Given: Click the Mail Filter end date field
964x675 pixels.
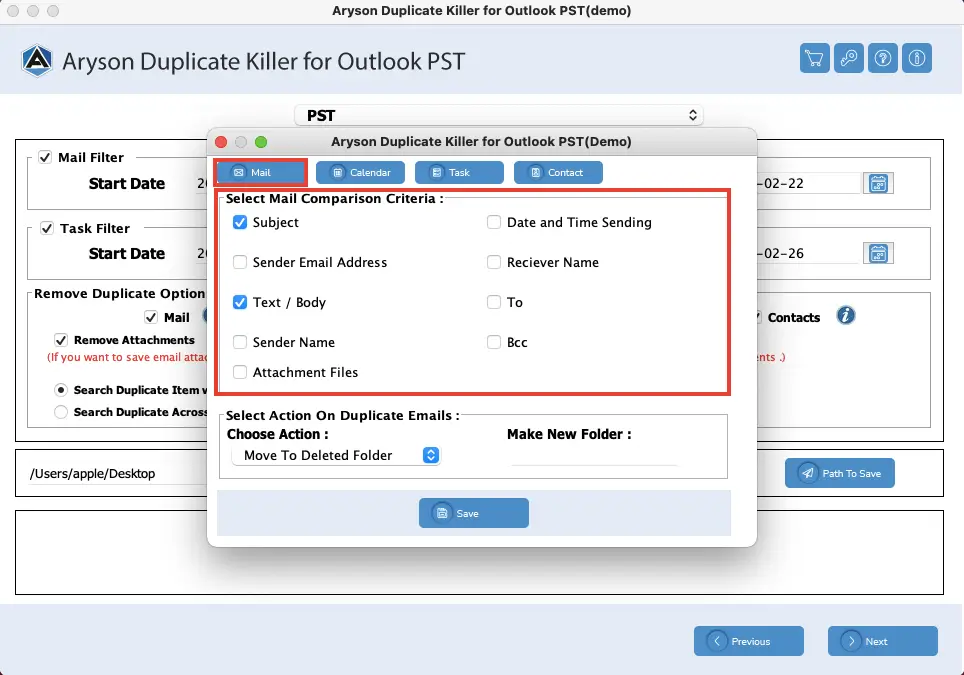Looking at the screenshot, I should [x=808, y=183].
